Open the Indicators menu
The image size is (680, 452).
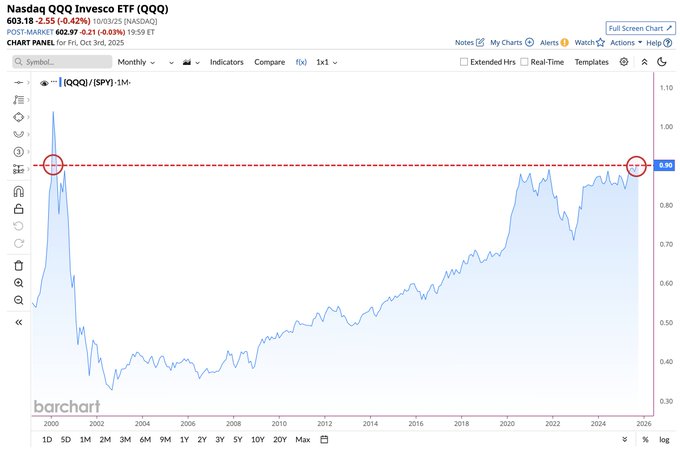[x=226, y=62]
